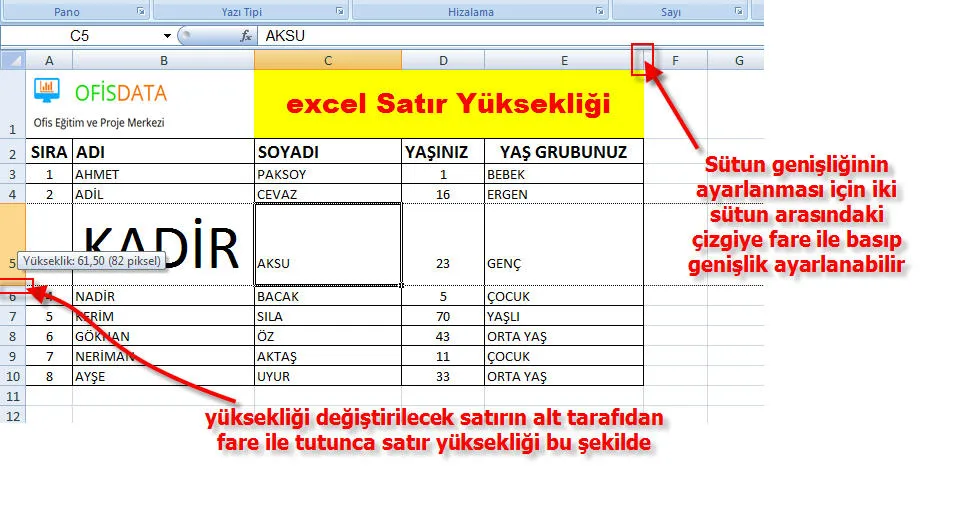Click the OFISDATA monitor logo icon

point(47,91)
